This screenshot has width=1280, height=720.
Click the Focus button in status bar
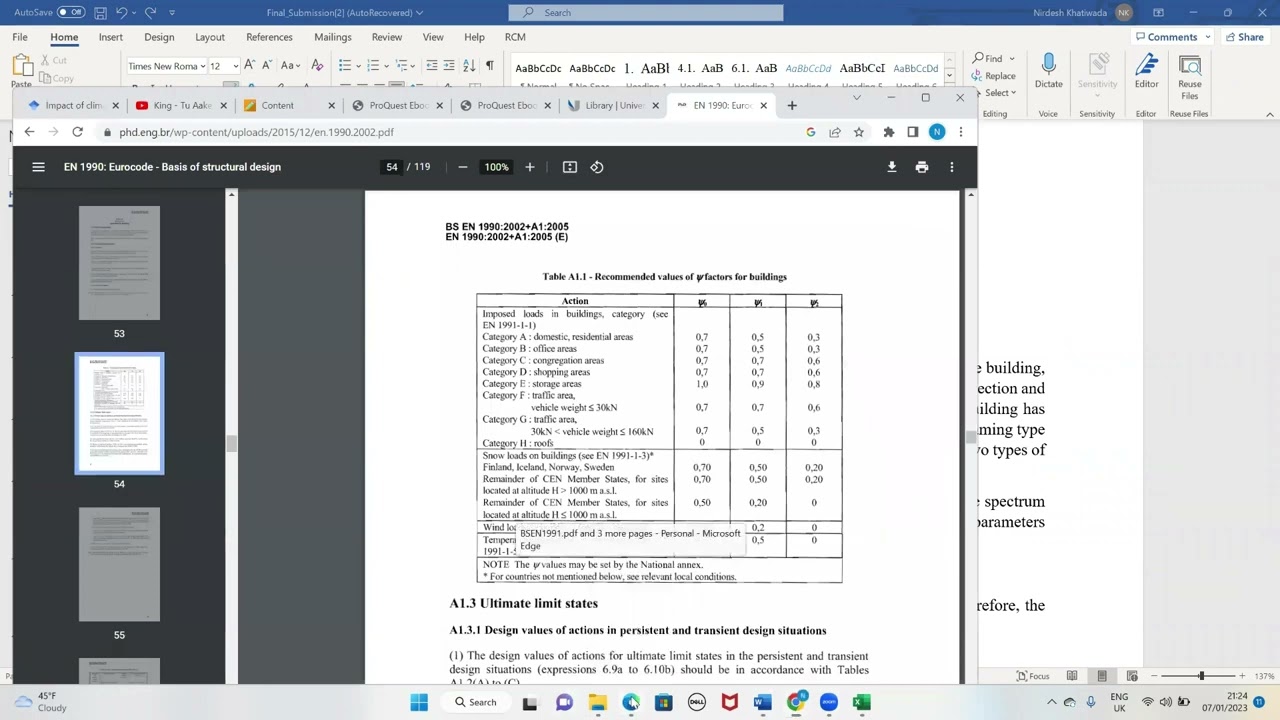(x=1033, y=677)
